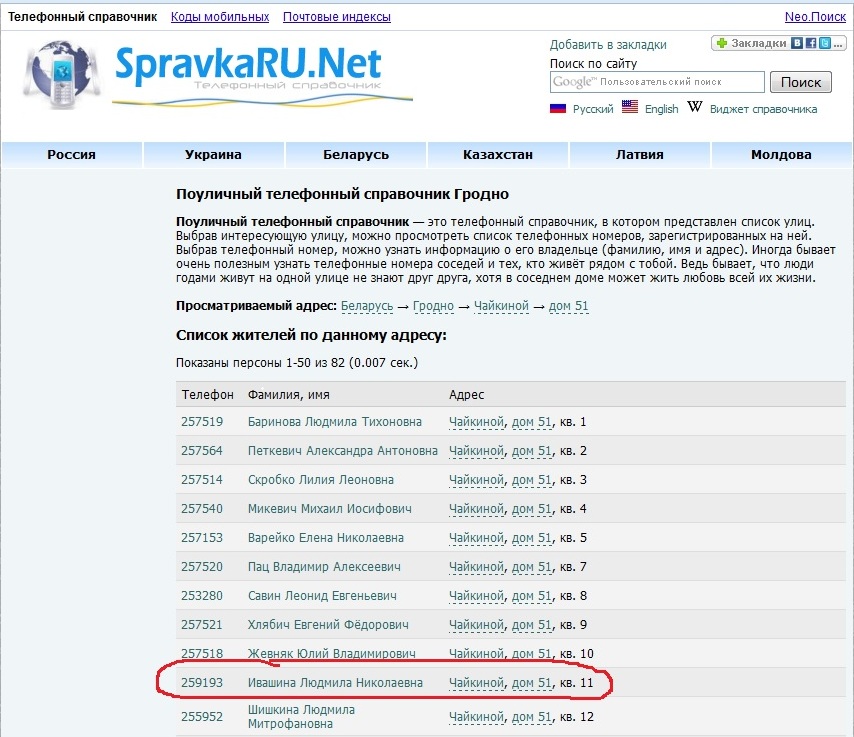Screen dimensions: 854x737
Task: Open the Коды мобильных link
Action: 220,17
